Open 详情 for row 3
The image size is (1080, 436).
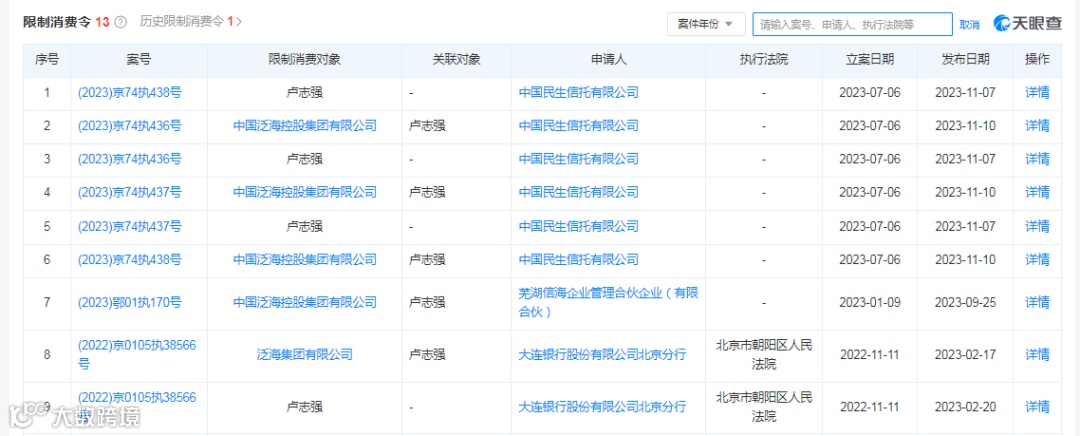[1037, 159]
